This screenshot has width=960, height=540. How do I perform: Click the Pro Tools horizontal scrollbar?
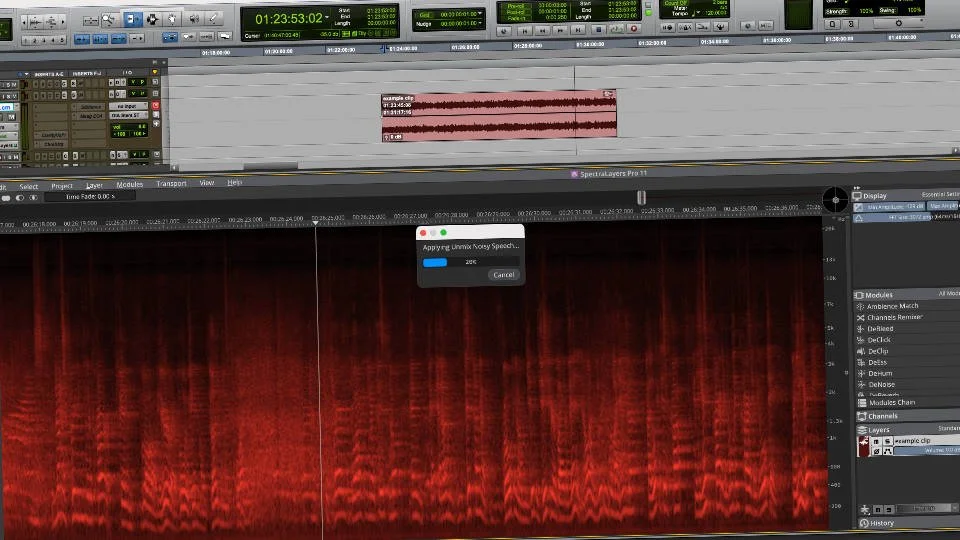tap(270, 165)
